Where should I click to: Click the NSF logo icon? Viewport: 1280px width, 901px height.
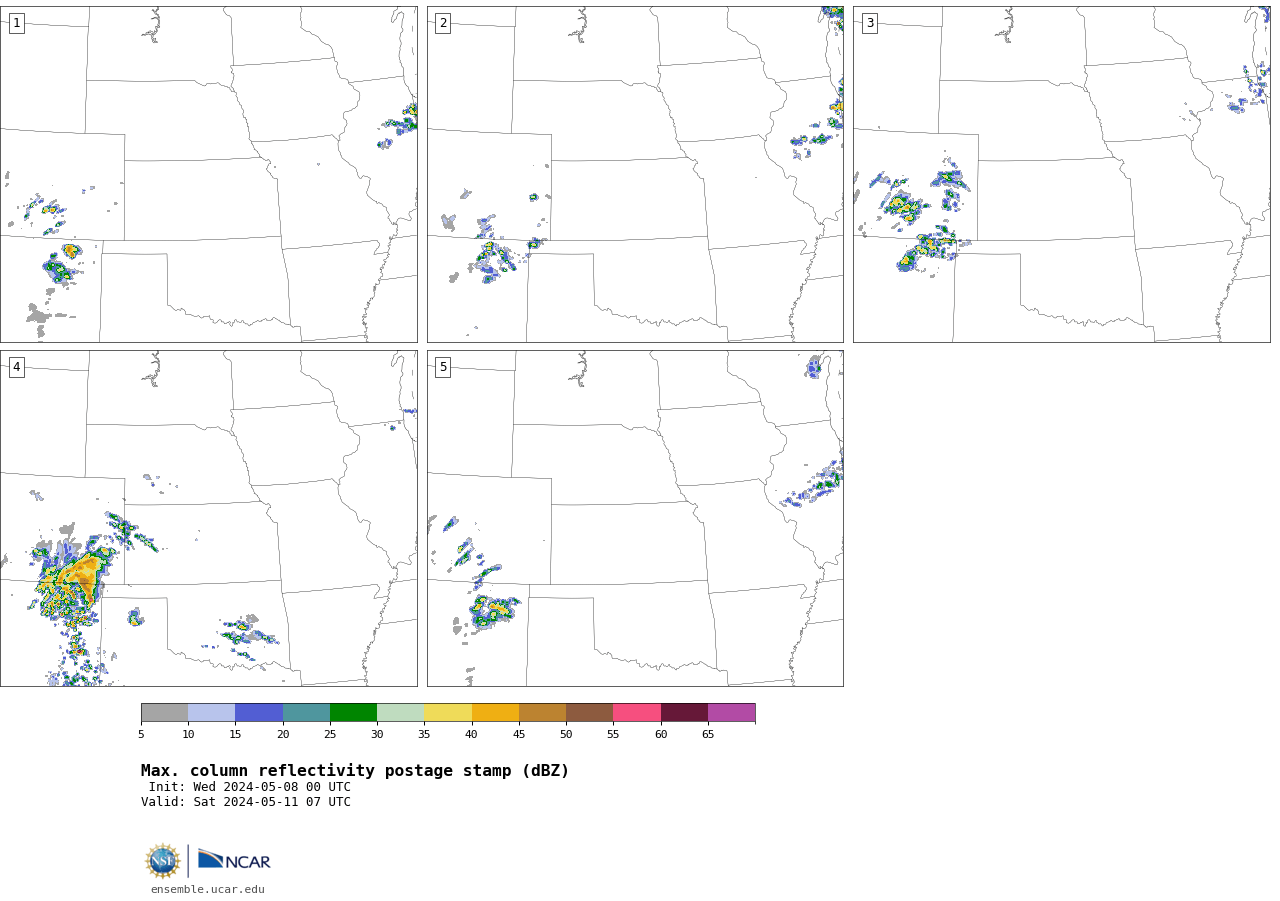click(163, 861)
